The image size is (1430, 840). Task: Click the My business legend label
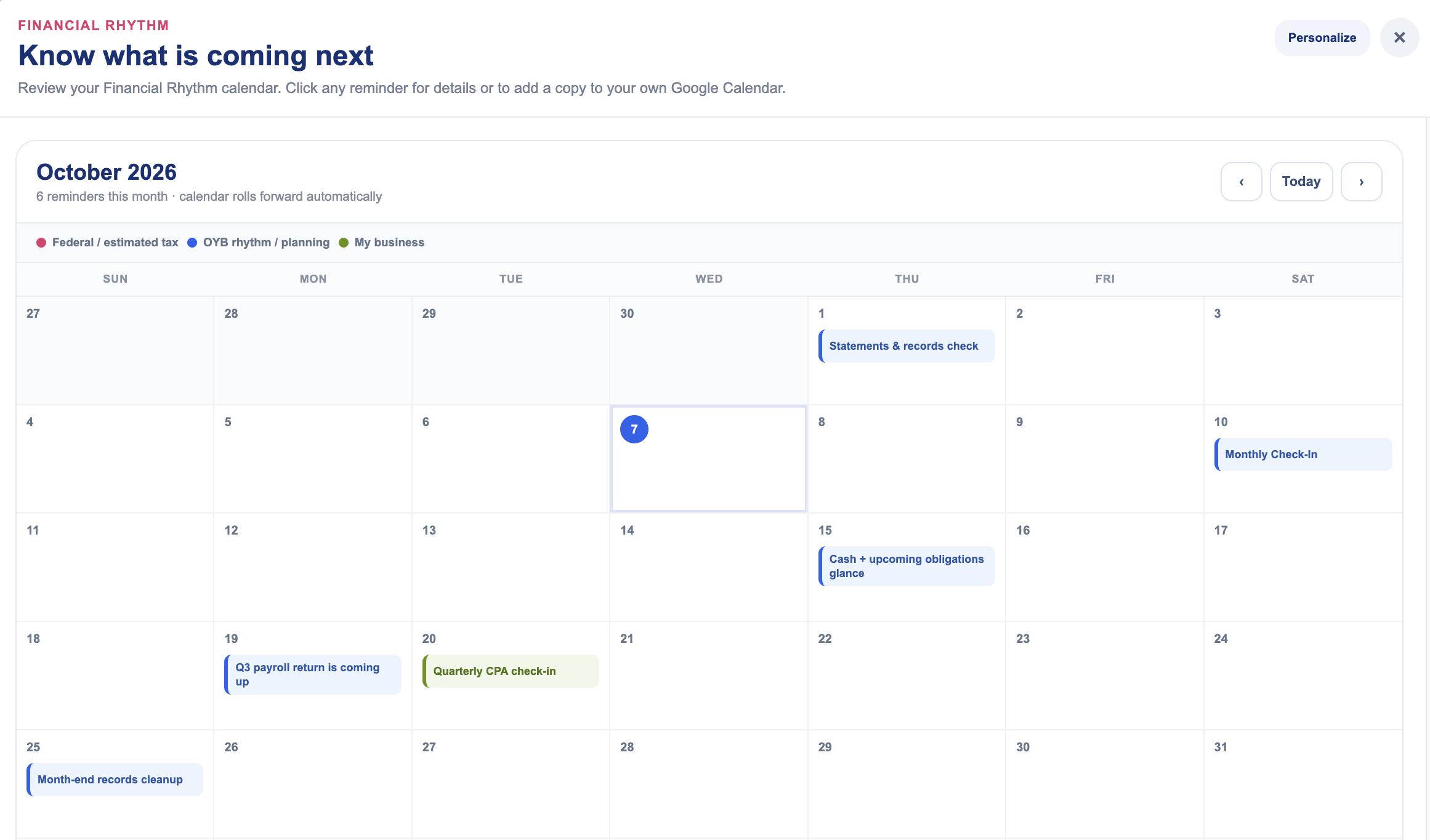pos(389,243)
